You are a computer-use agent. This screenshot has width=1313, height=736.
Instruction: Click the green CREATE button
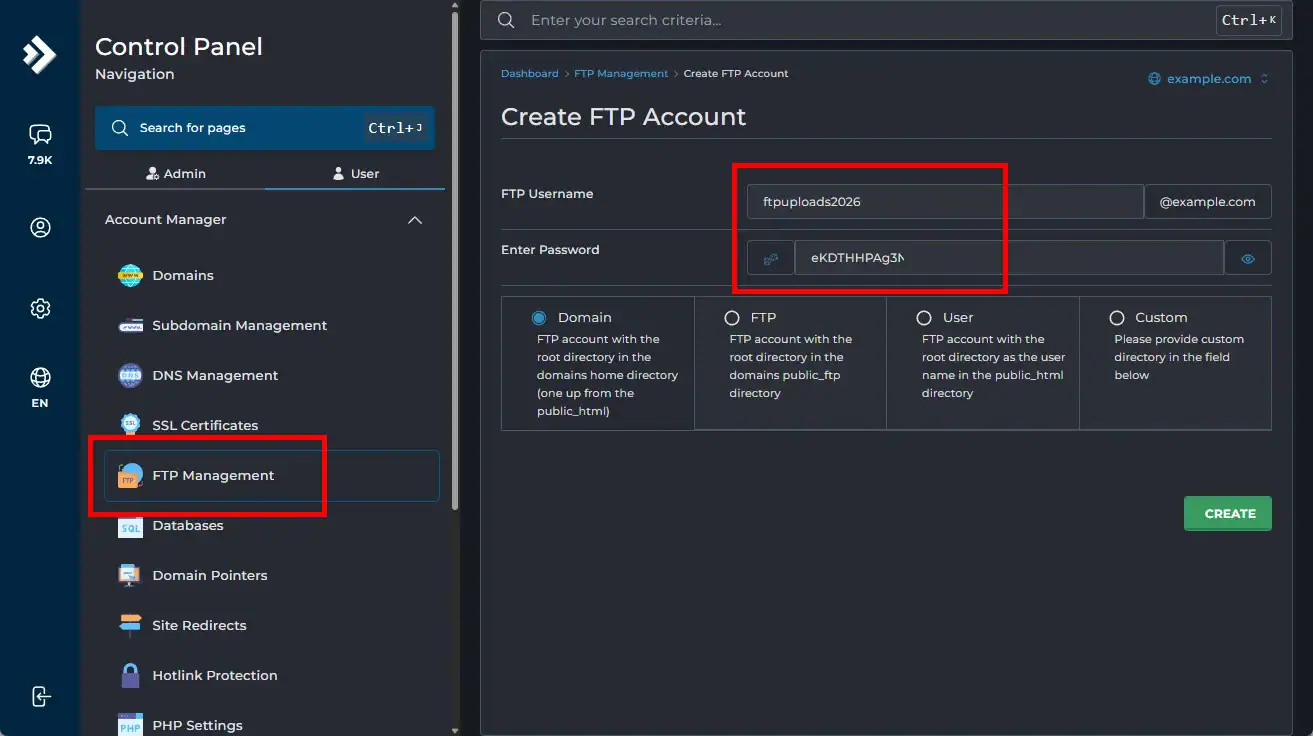pyautogui.click(x=1228, y=513)
